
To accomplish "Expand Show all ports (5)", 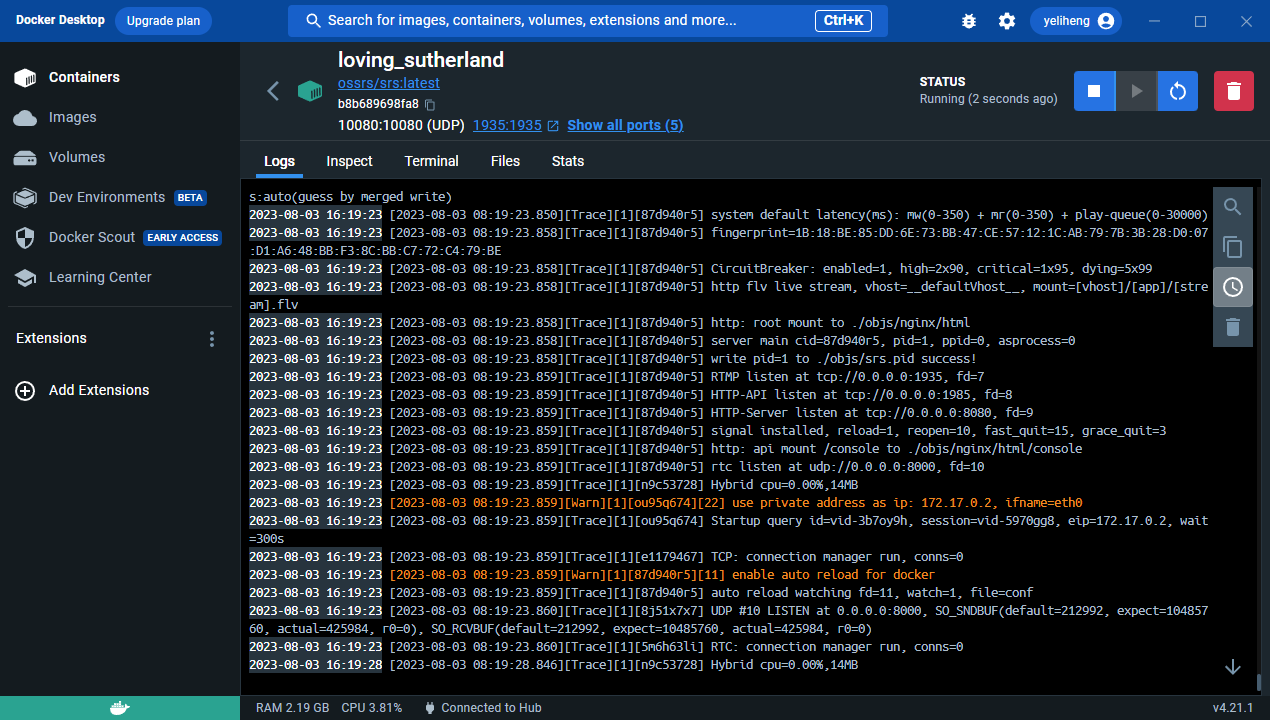I will pyautogui.click(x=625, y=125).
